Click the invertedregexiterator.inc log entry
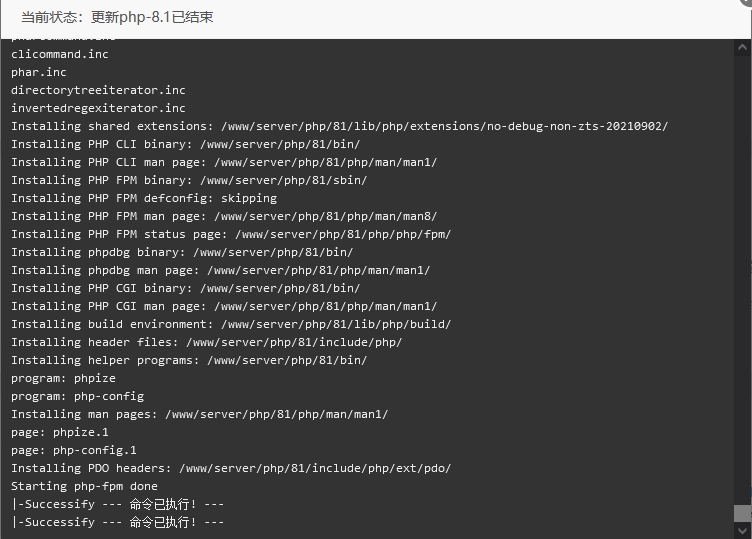The width and height of the screenshot is (752, 539). coord(98,108)
